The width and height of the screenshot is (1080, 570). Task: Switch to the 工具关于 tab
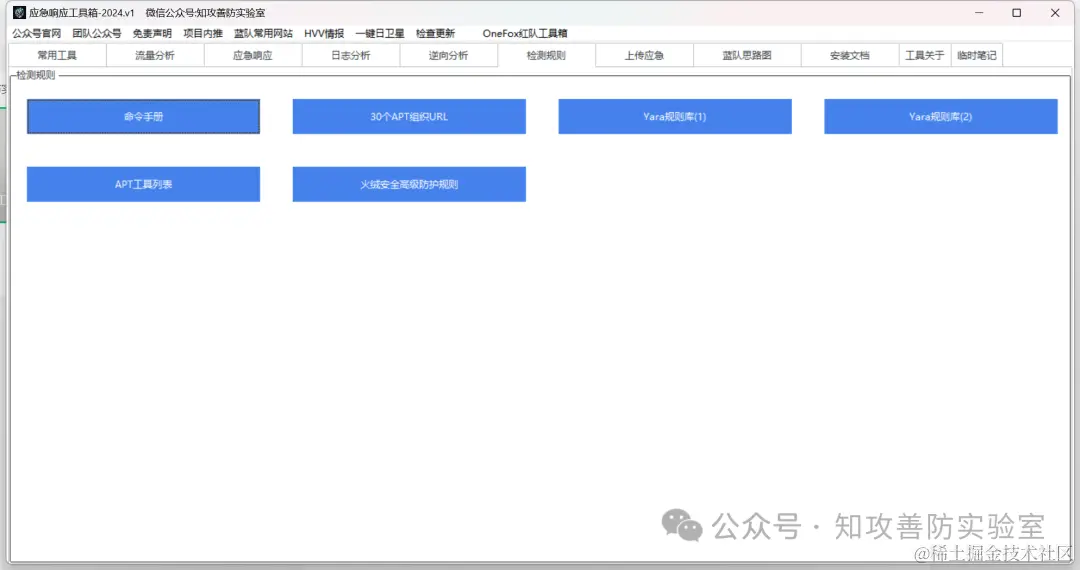(x=924, y=55)
